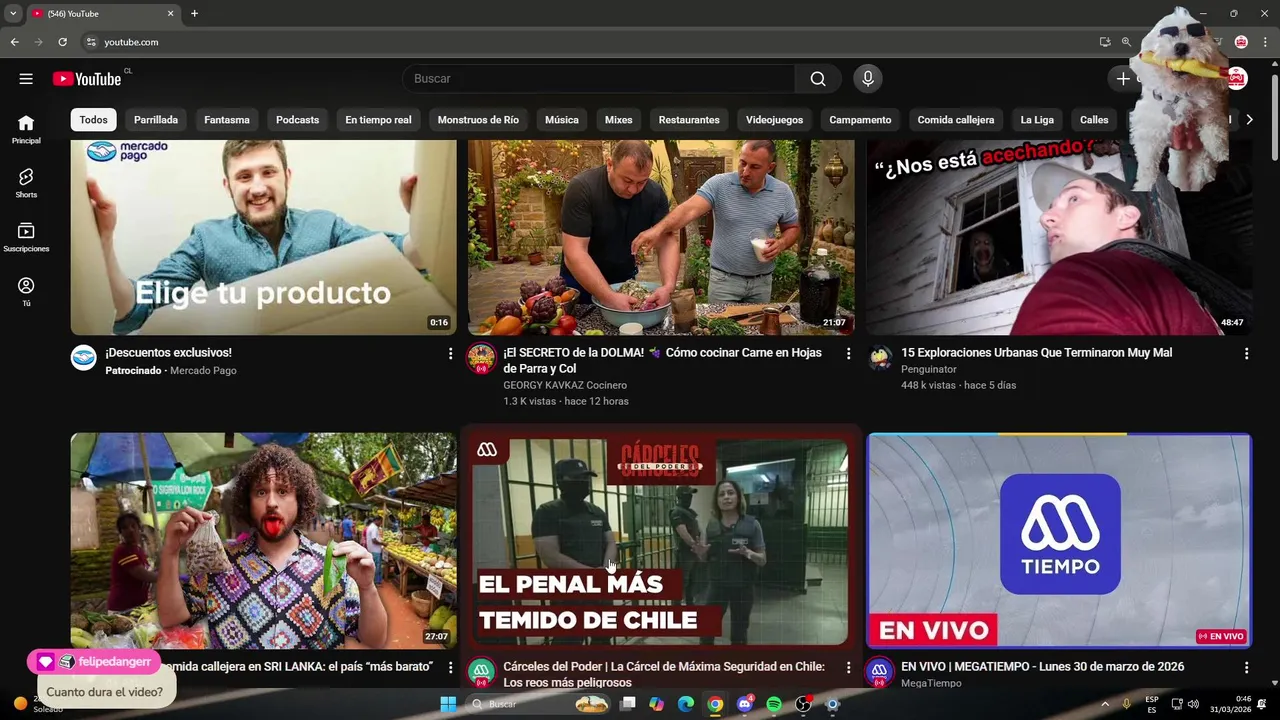
Task: Close the YouTube browser tab
Action: pos(170,14)
